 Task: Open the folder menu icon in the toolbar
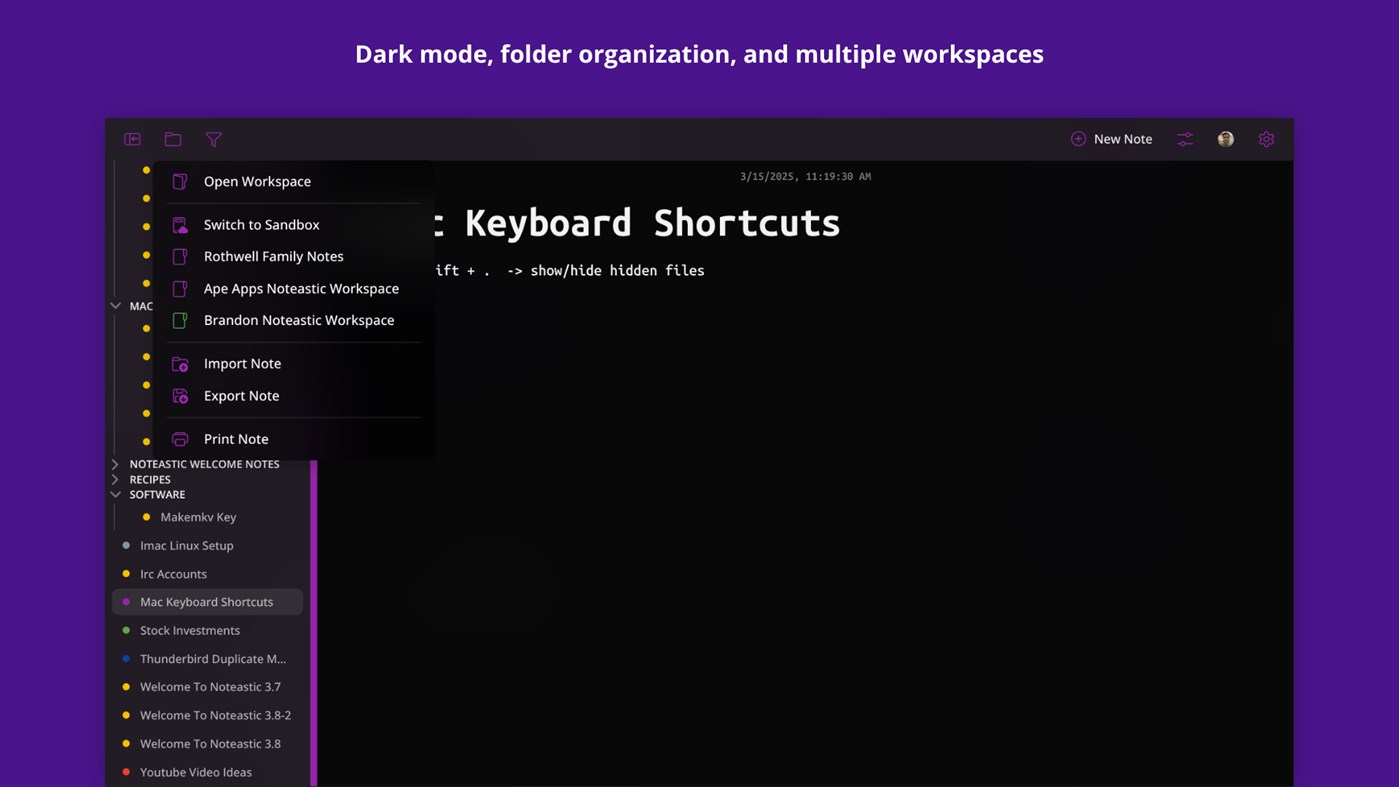pyautogui.click(x=172, y=139)
